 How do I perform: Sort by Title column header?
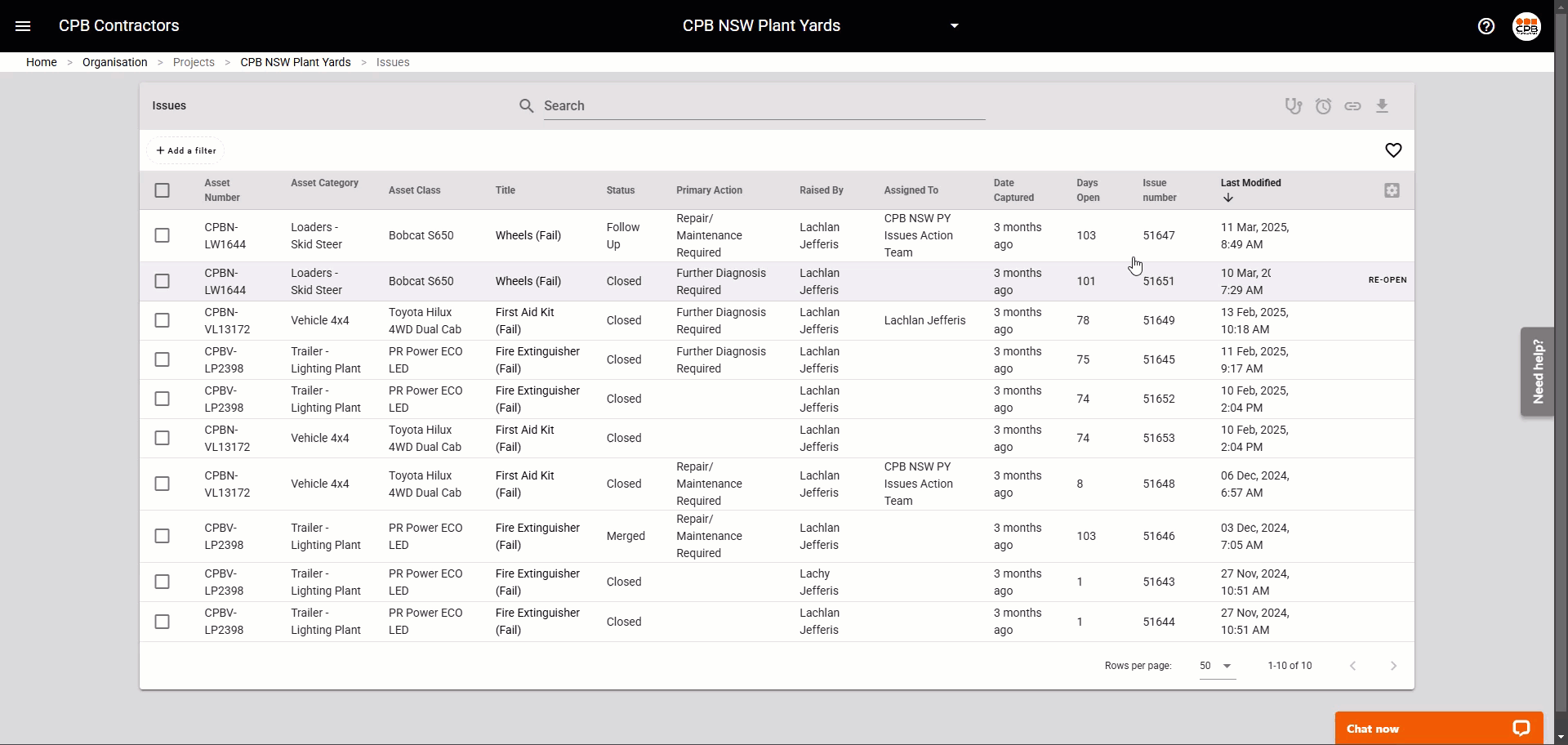tap(506, 190)
